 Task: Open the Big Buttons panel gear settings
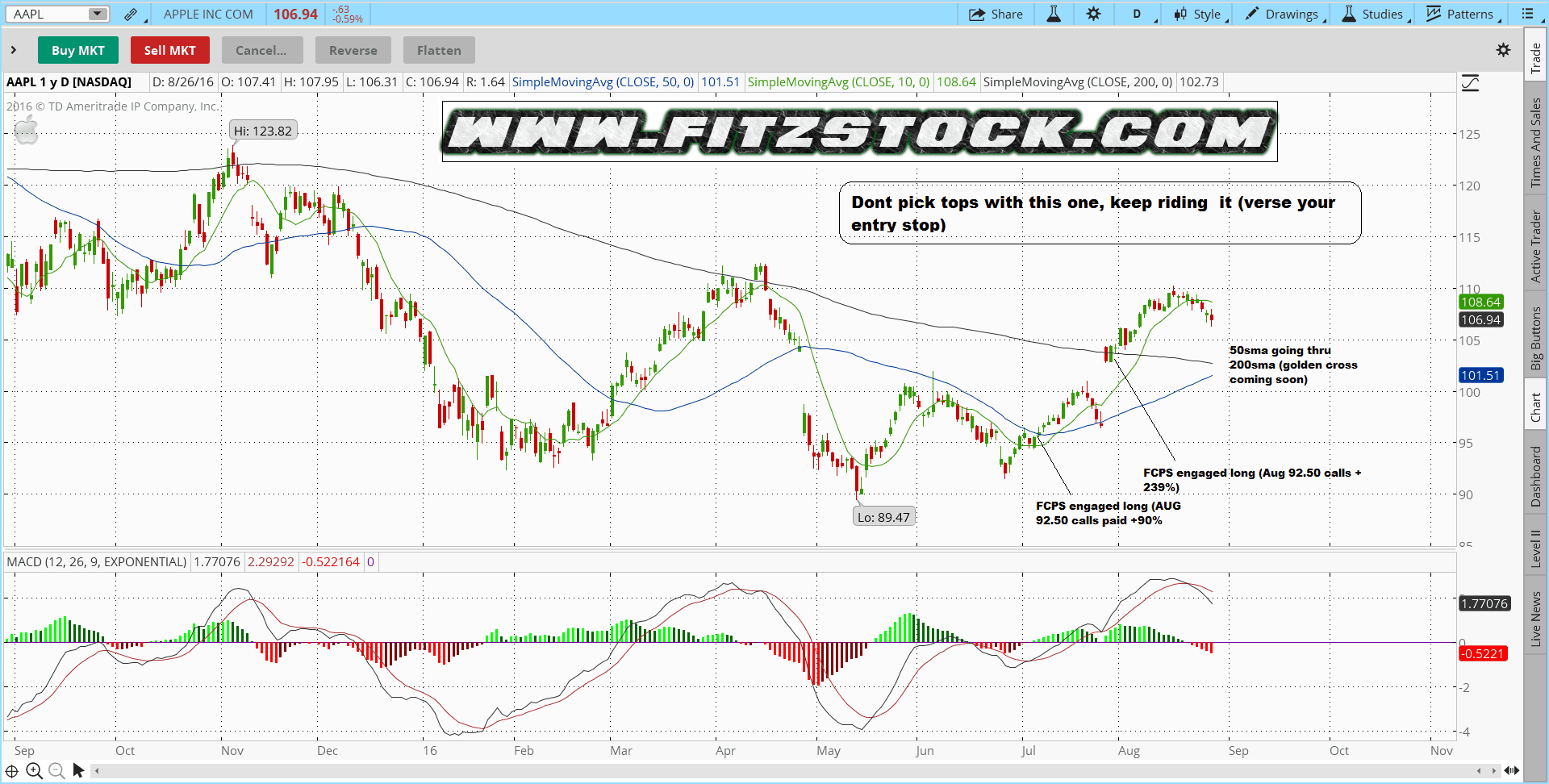(1503, 50)
